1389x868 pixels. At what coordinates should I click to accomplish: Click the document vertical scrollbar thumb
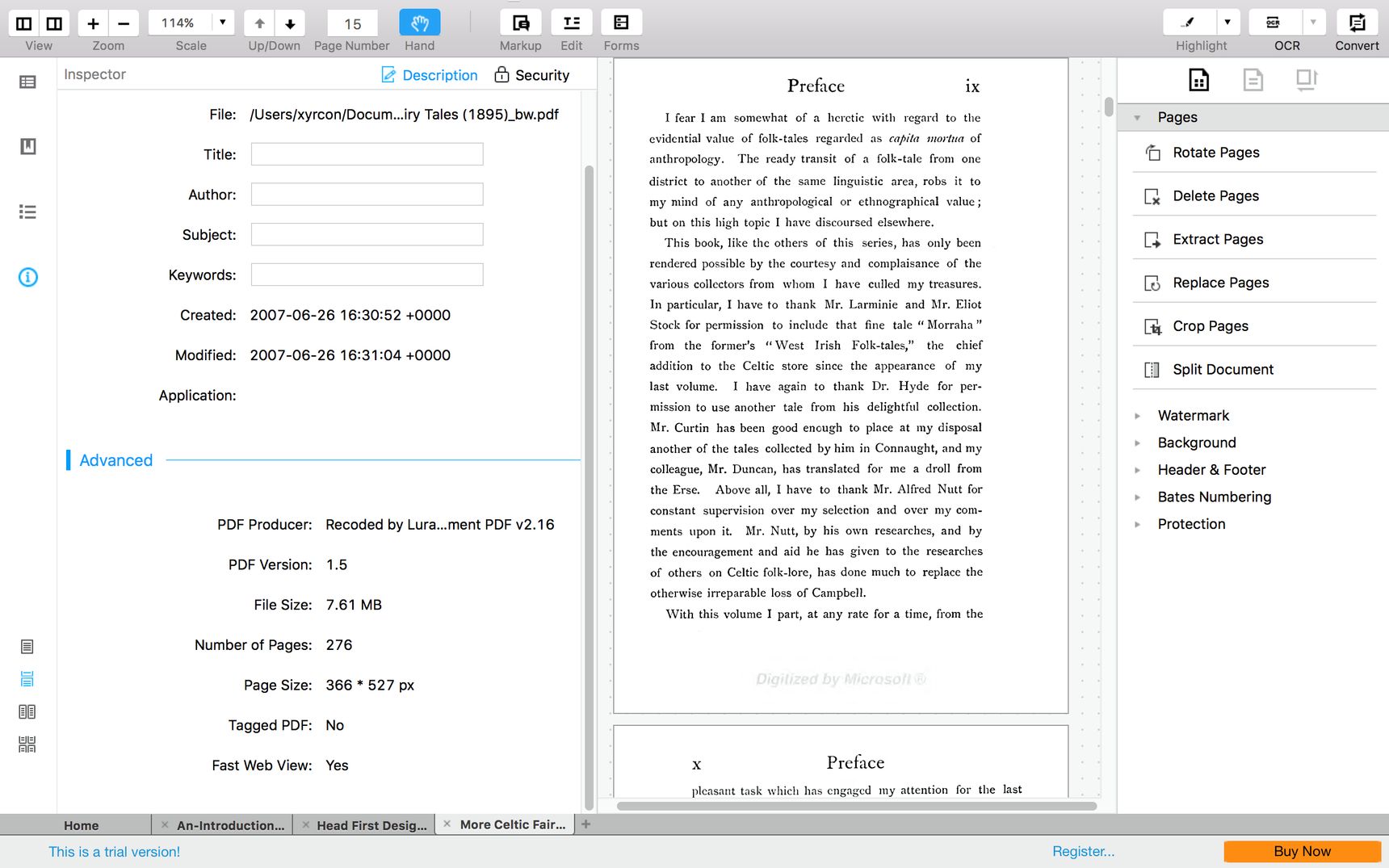point(1109,107)
